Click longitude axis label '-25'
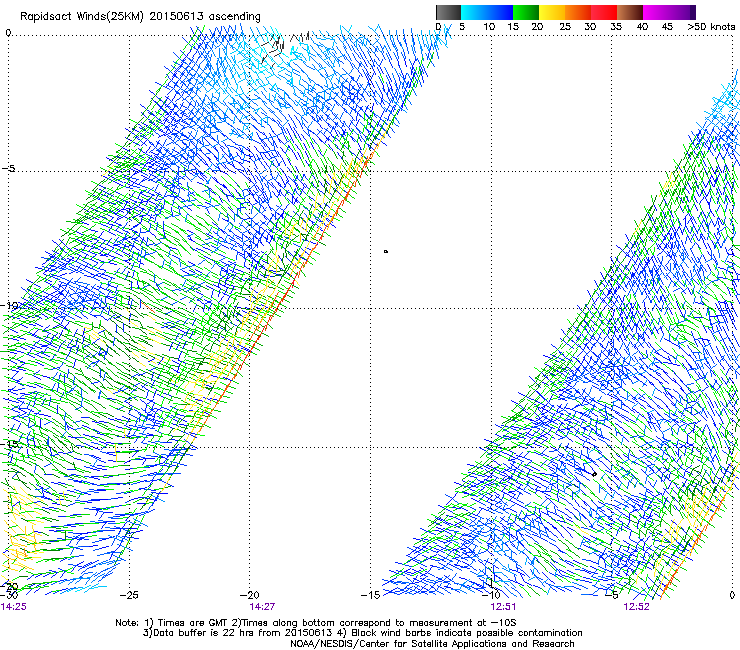Image resolution: width=740 pixels, height=650 pixels. [129, 595]
